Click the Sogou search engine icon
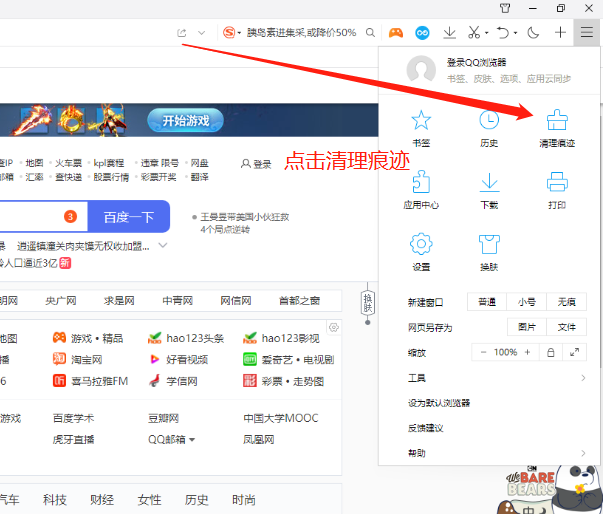The height and width of the screenshot is (514, 603). tap(229, 33)
